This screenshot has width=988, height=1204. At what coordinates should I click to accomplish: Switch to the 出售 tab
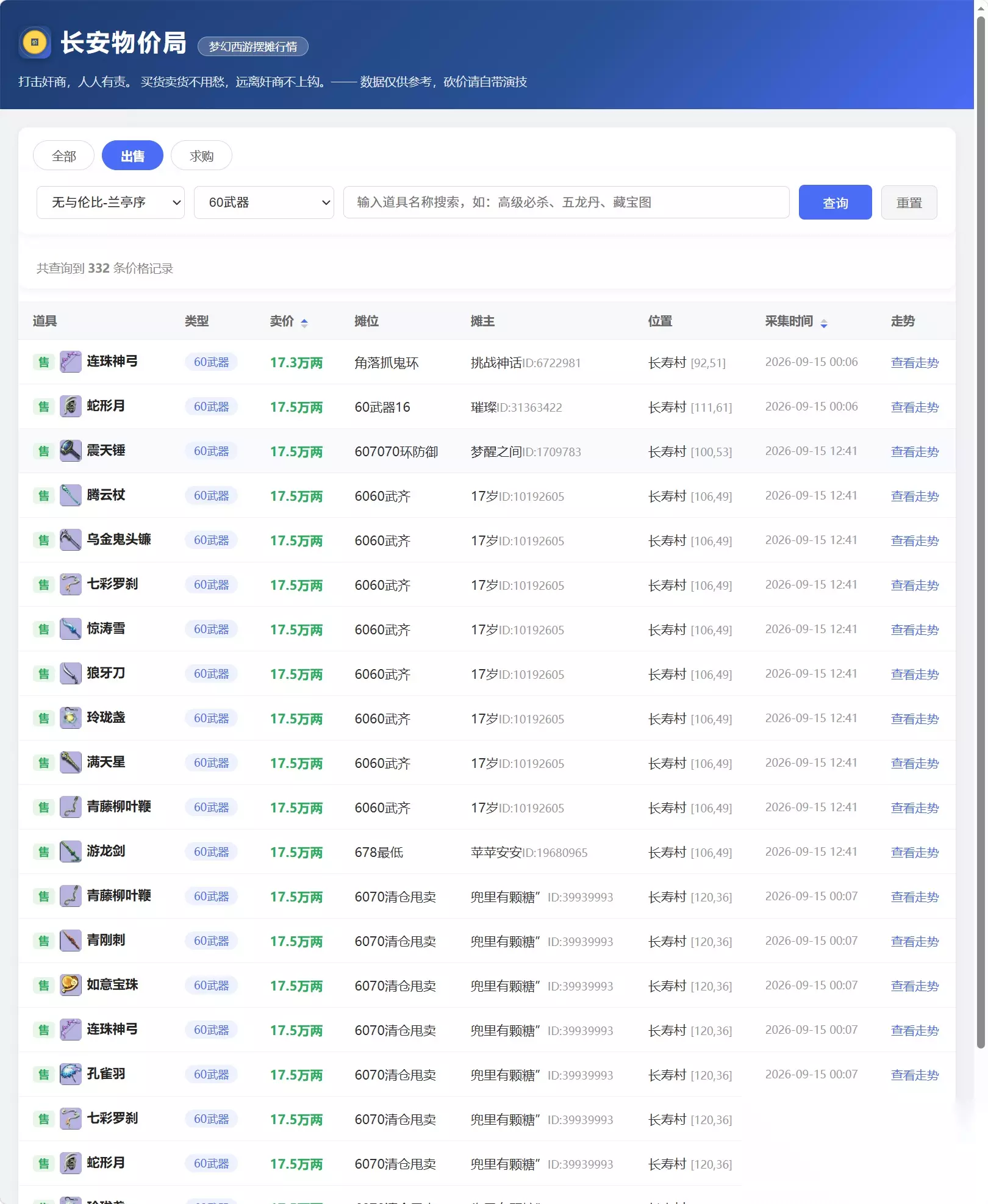click(x=132, y=156)
